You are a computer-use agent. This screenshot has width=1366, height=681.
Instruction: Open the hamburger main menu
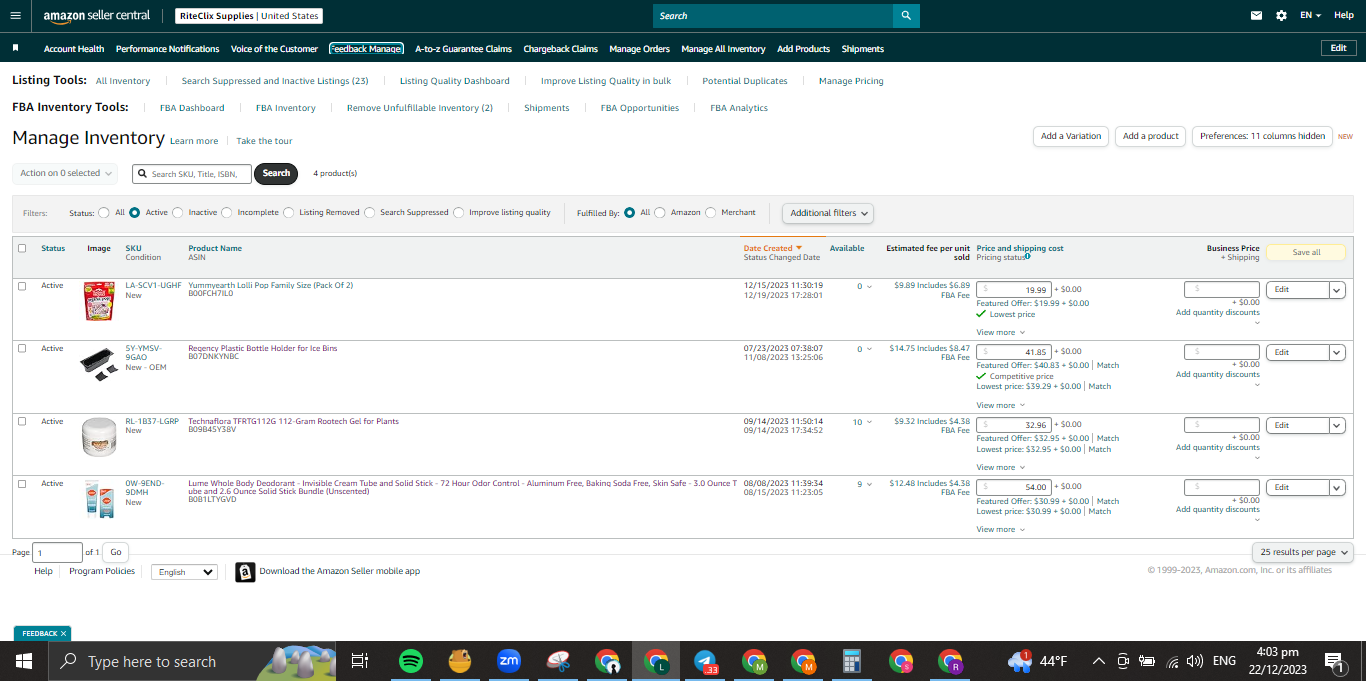(x=14, y=16)
